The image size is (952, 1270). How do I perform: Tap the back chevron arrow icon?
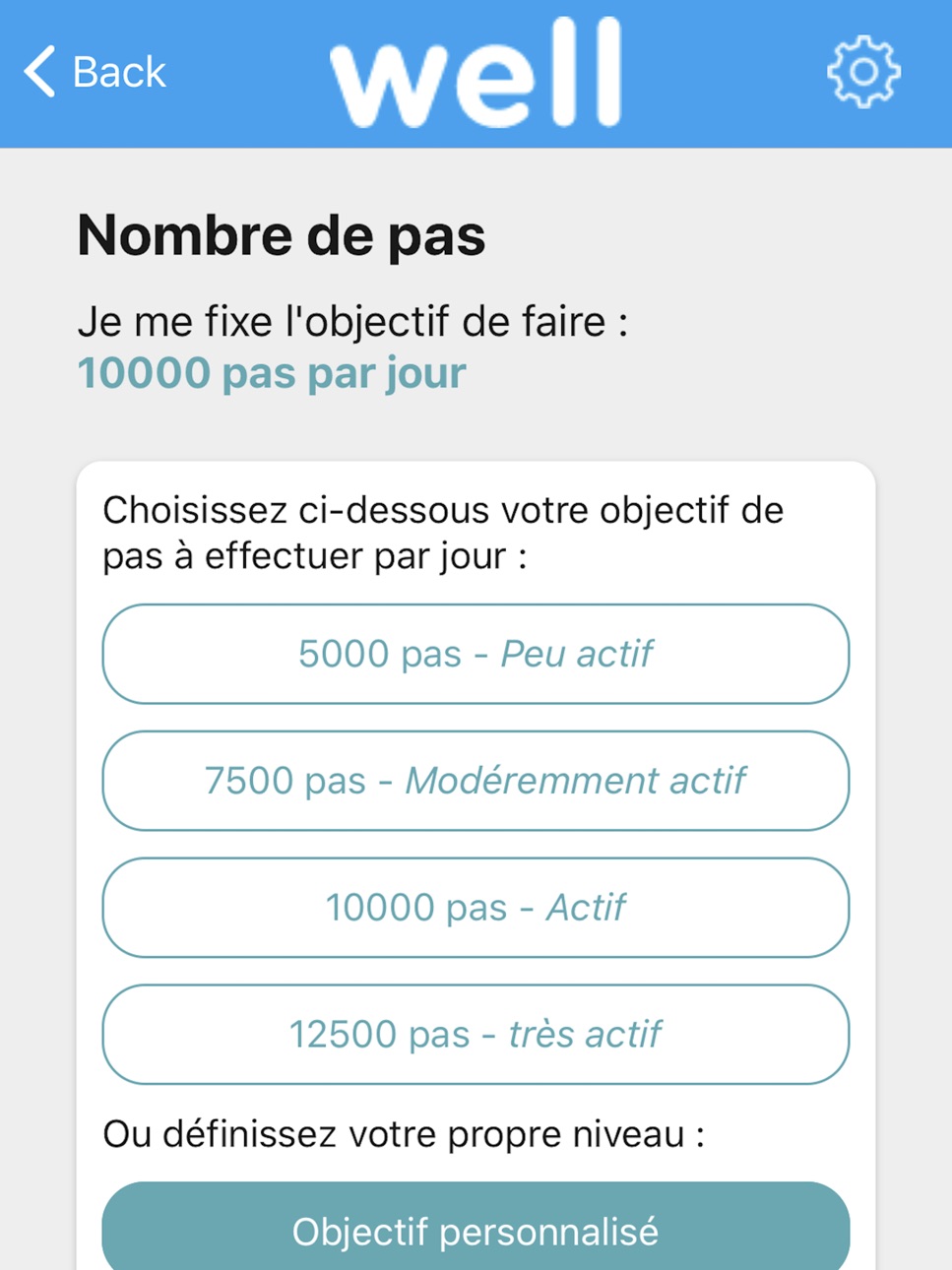click(x=39, y=72)
